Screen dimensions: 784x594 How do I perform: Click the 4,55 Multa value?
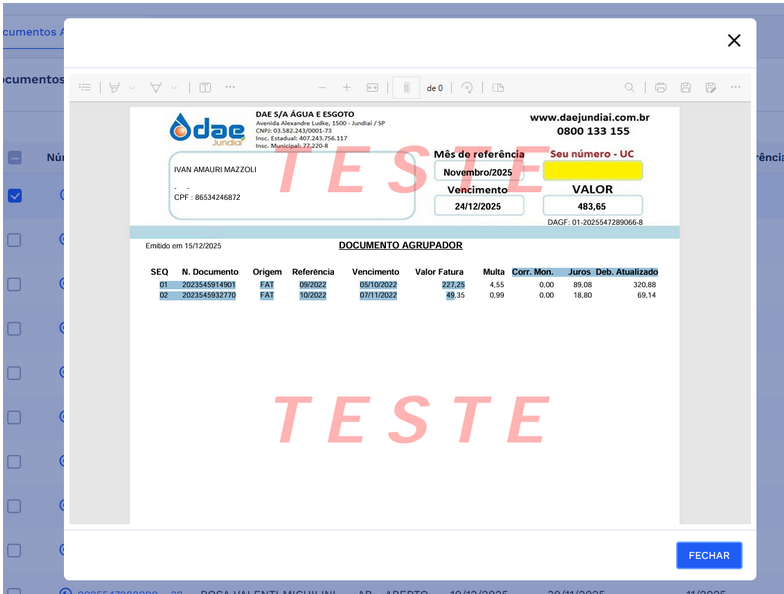[x=496, y=284]
